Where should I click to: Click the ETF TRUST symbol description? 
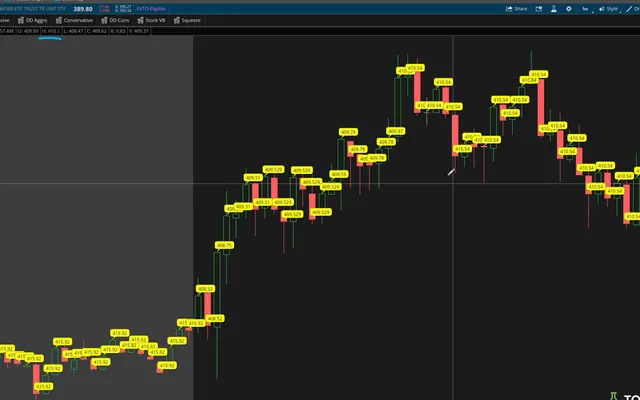tap(33, 9)
